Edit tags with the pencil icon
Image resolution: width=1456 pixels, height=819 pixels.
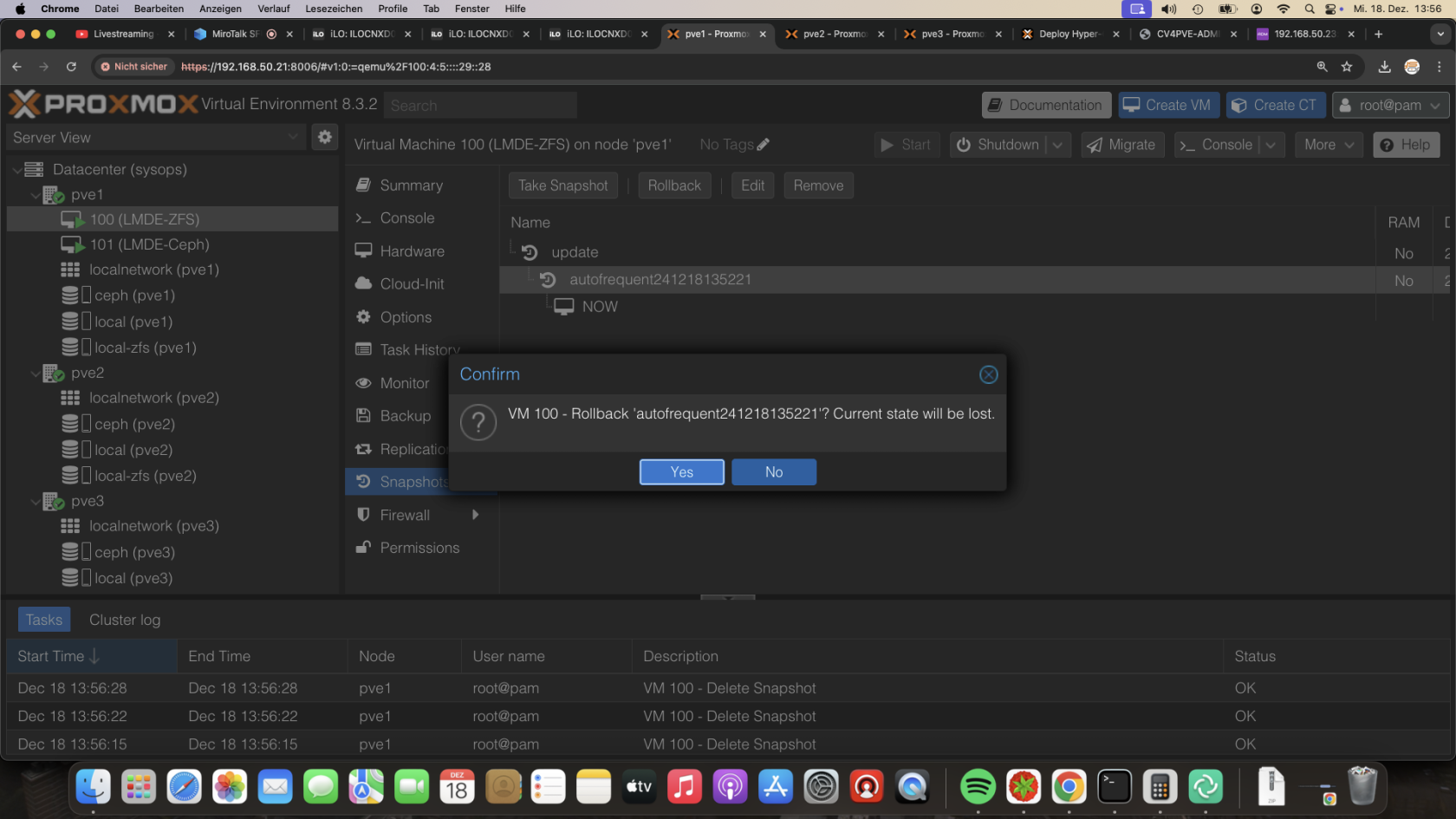763,145
